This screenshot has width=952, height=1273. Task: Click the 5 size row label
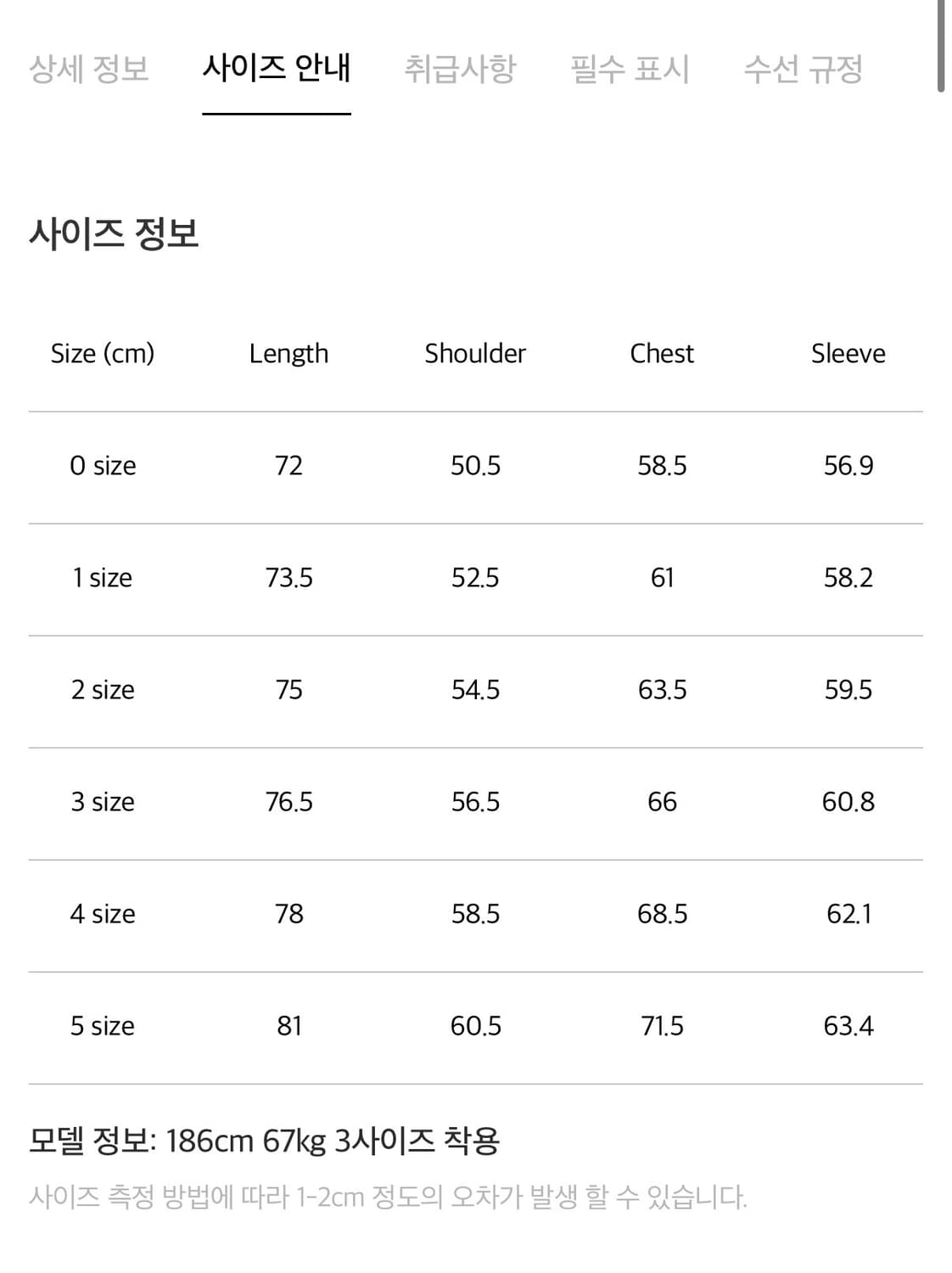[102, 1025]
